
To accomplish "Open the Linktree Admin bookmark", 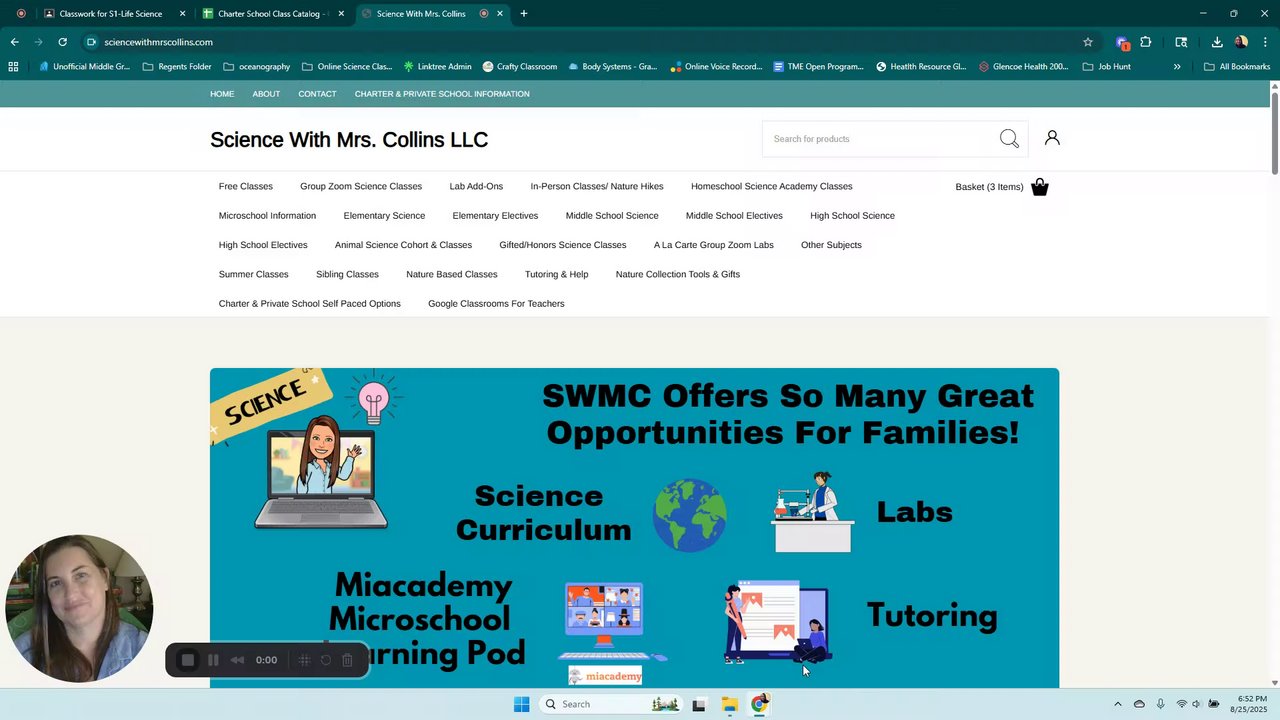I will tap(437, 67).
